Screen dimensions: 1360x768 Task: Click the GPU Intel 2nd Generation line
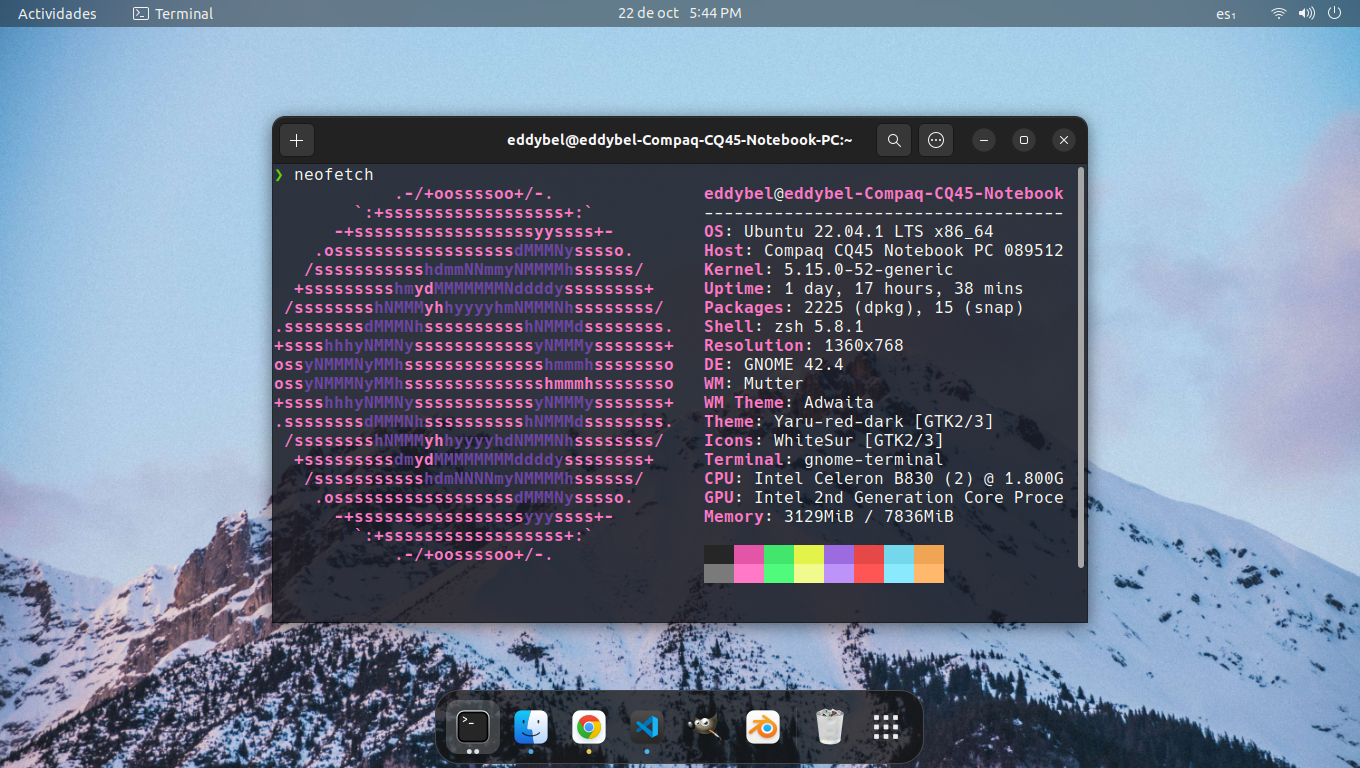pos(884,498)
